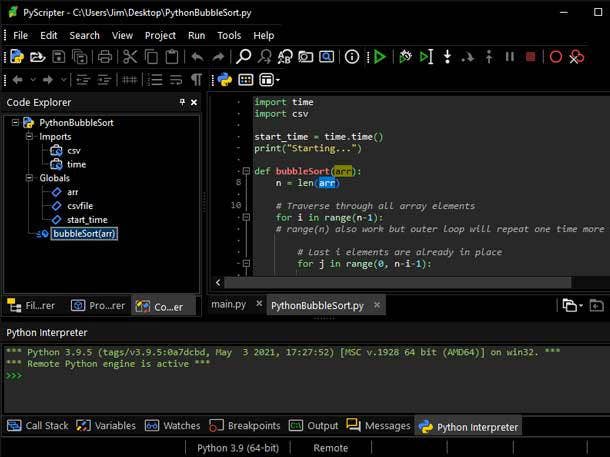Click the Print icon in toolbar
The height and width of the screenshot is (457, 610).
(x=105, y=57)
